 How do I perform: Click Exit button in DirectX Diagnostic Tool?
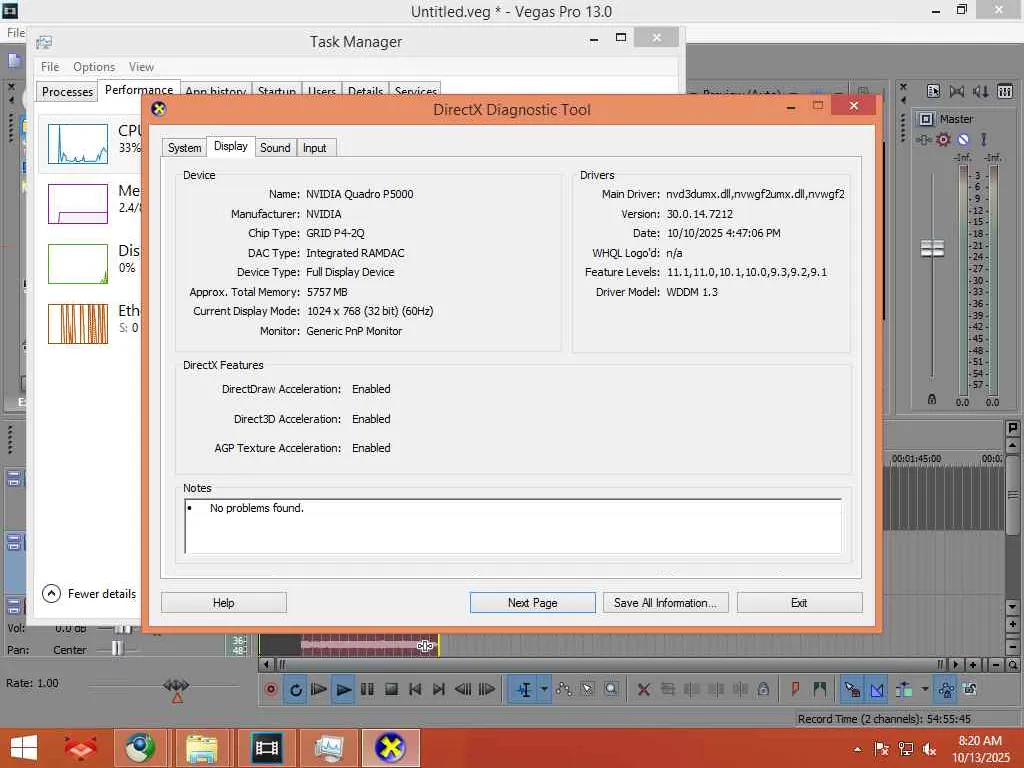[x=799, y=603]
